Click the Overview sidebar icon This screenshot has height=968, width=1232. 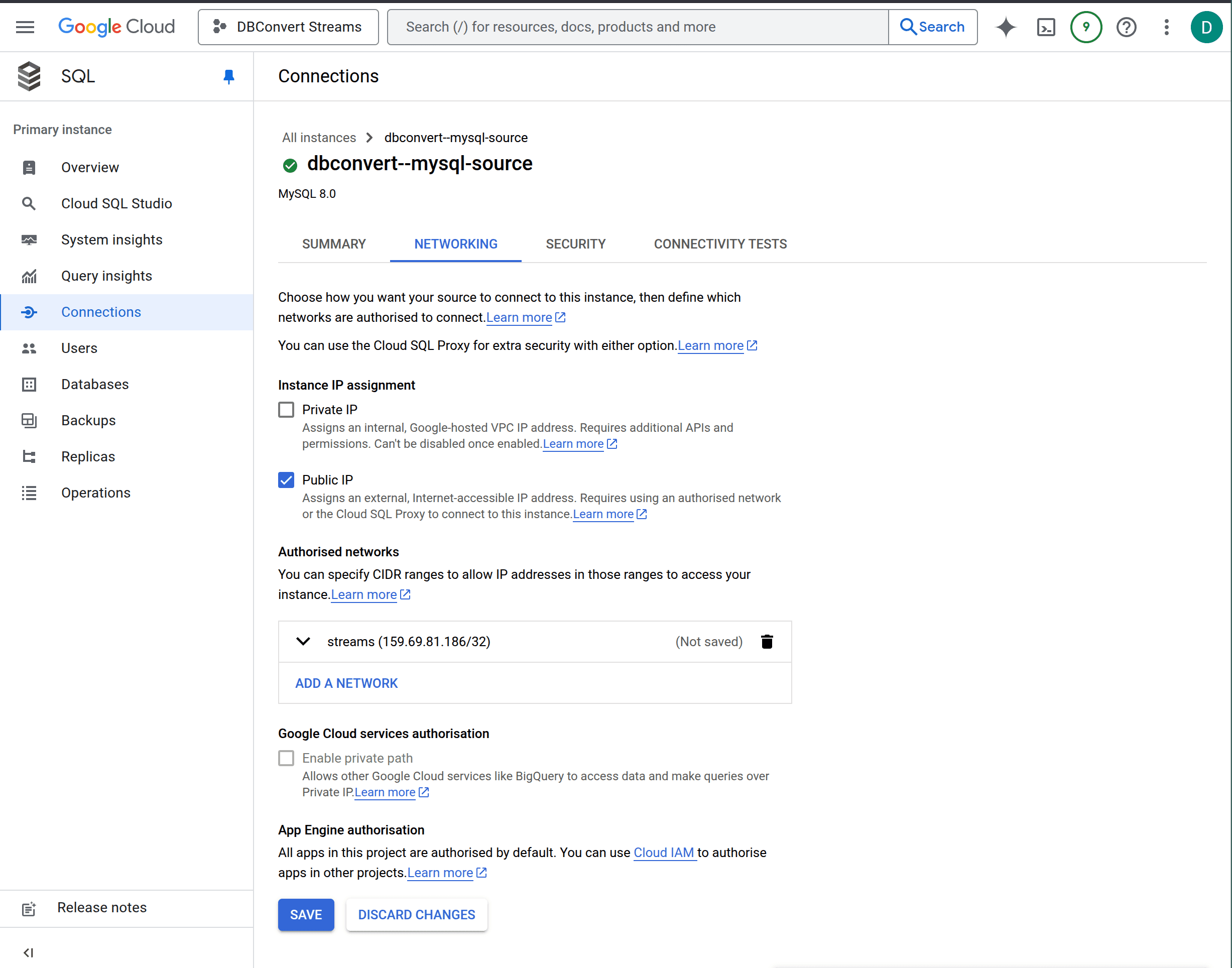coord(29,167)
